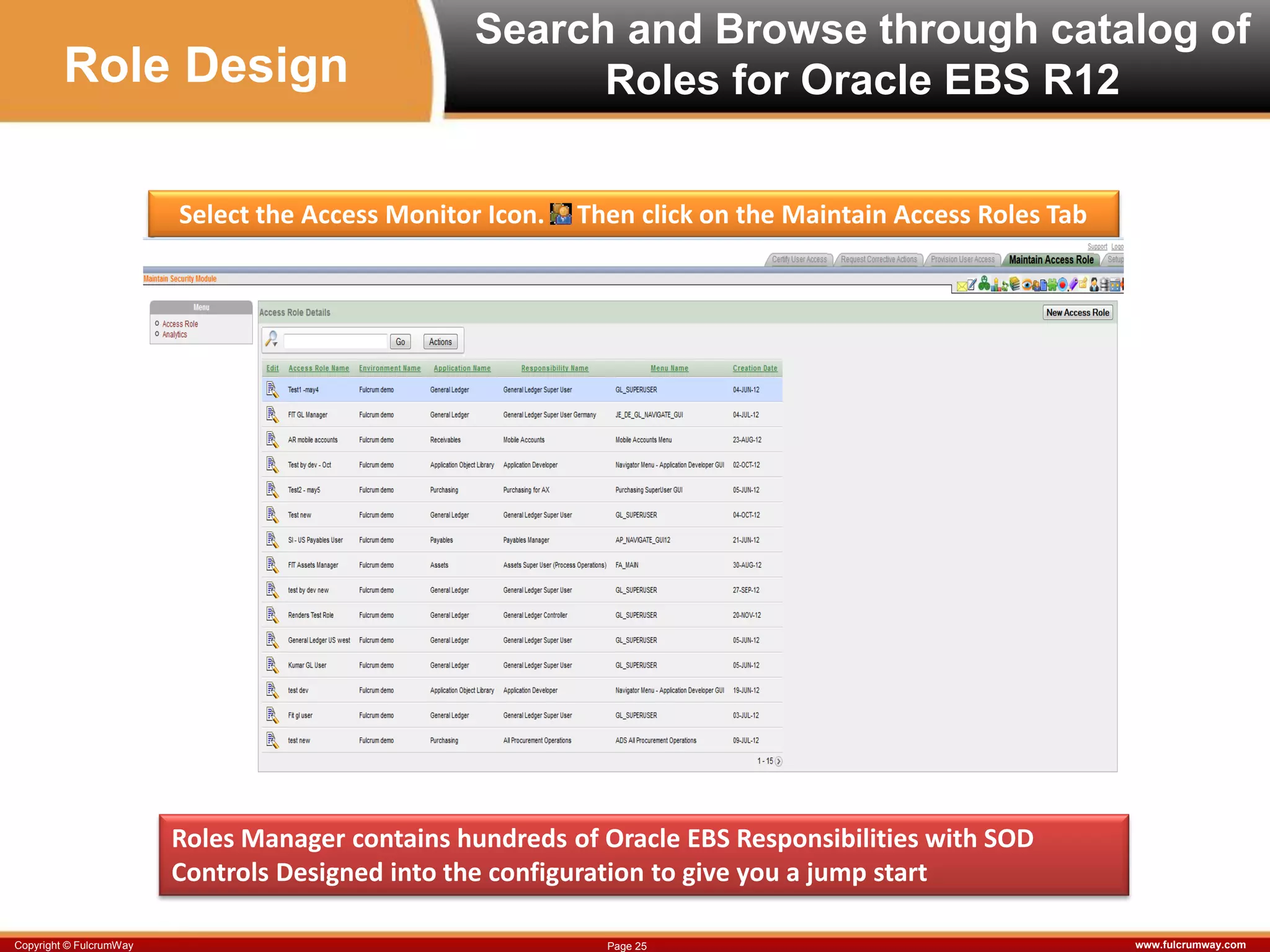Edit the Kumar GL User role
This screenshot has width=1270, height=952.
[x=272, y=665]
